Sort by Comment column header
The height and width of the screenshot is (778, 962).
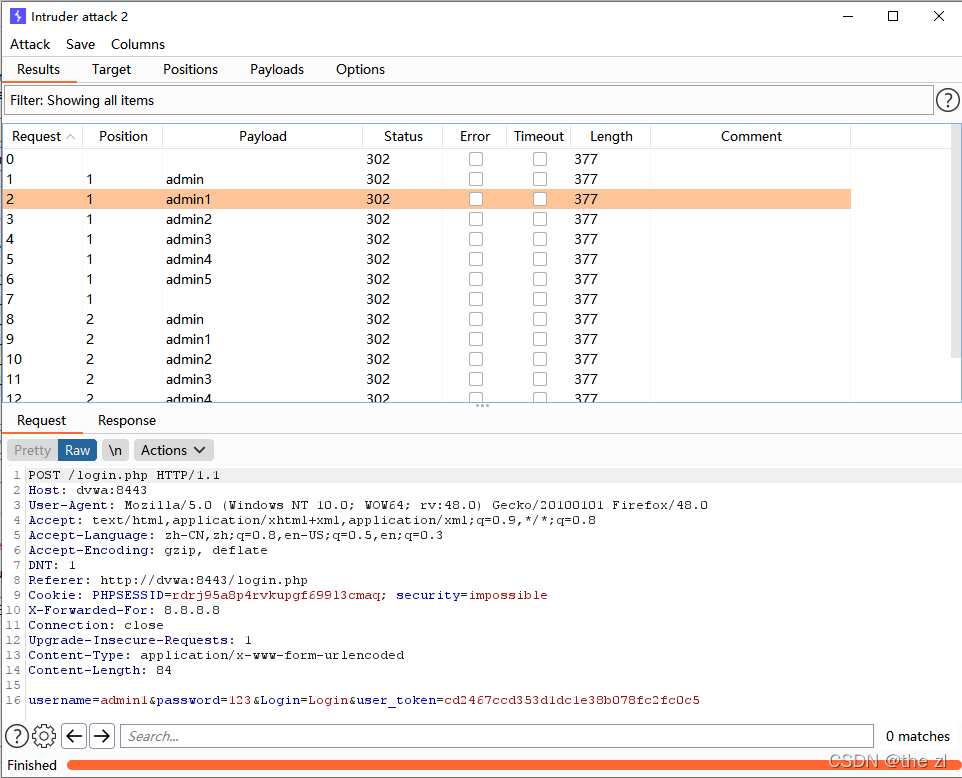coord(751,136)
